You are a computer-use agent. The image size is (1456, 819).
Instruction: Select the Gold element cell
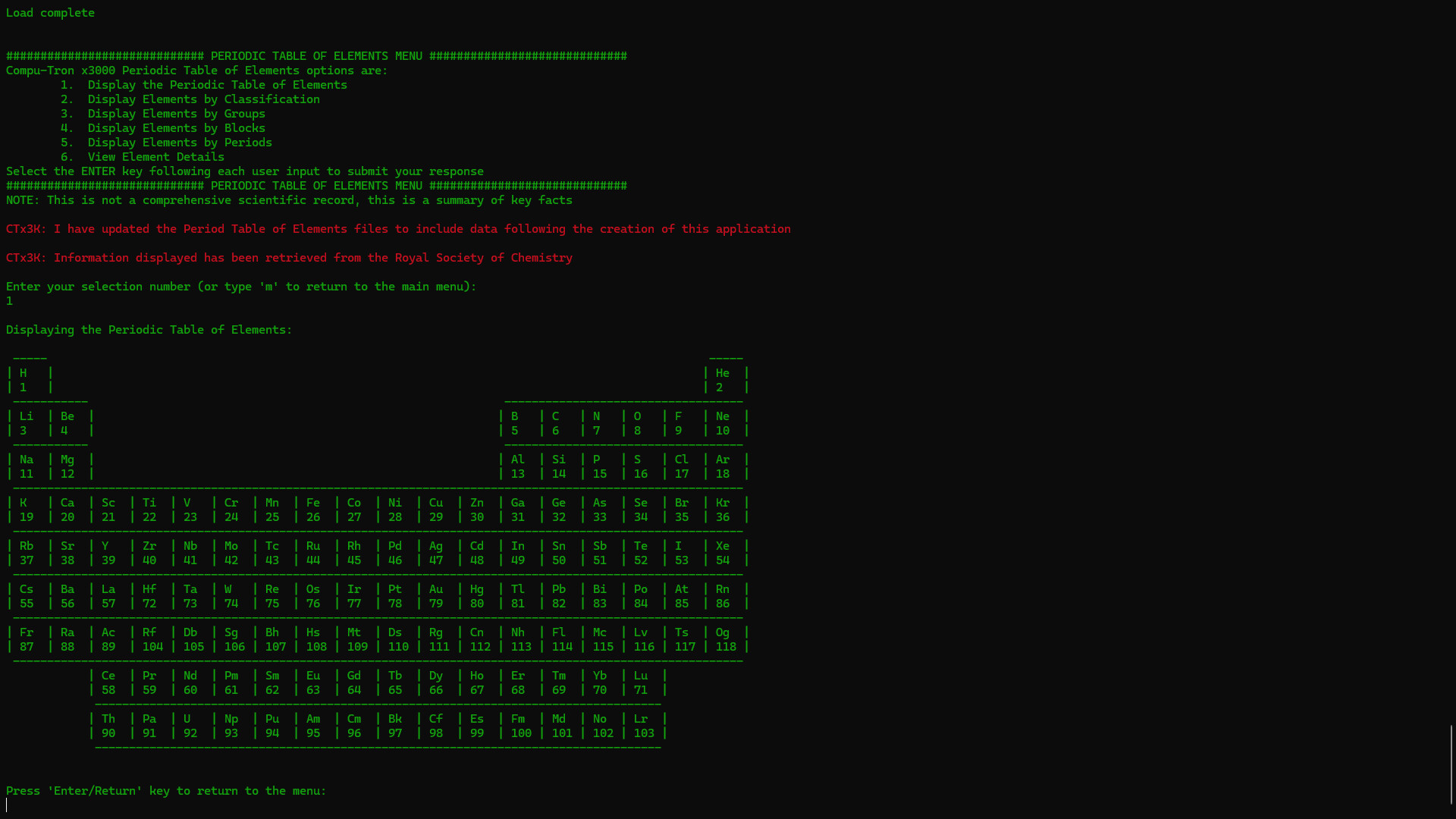tap(438, 596)
